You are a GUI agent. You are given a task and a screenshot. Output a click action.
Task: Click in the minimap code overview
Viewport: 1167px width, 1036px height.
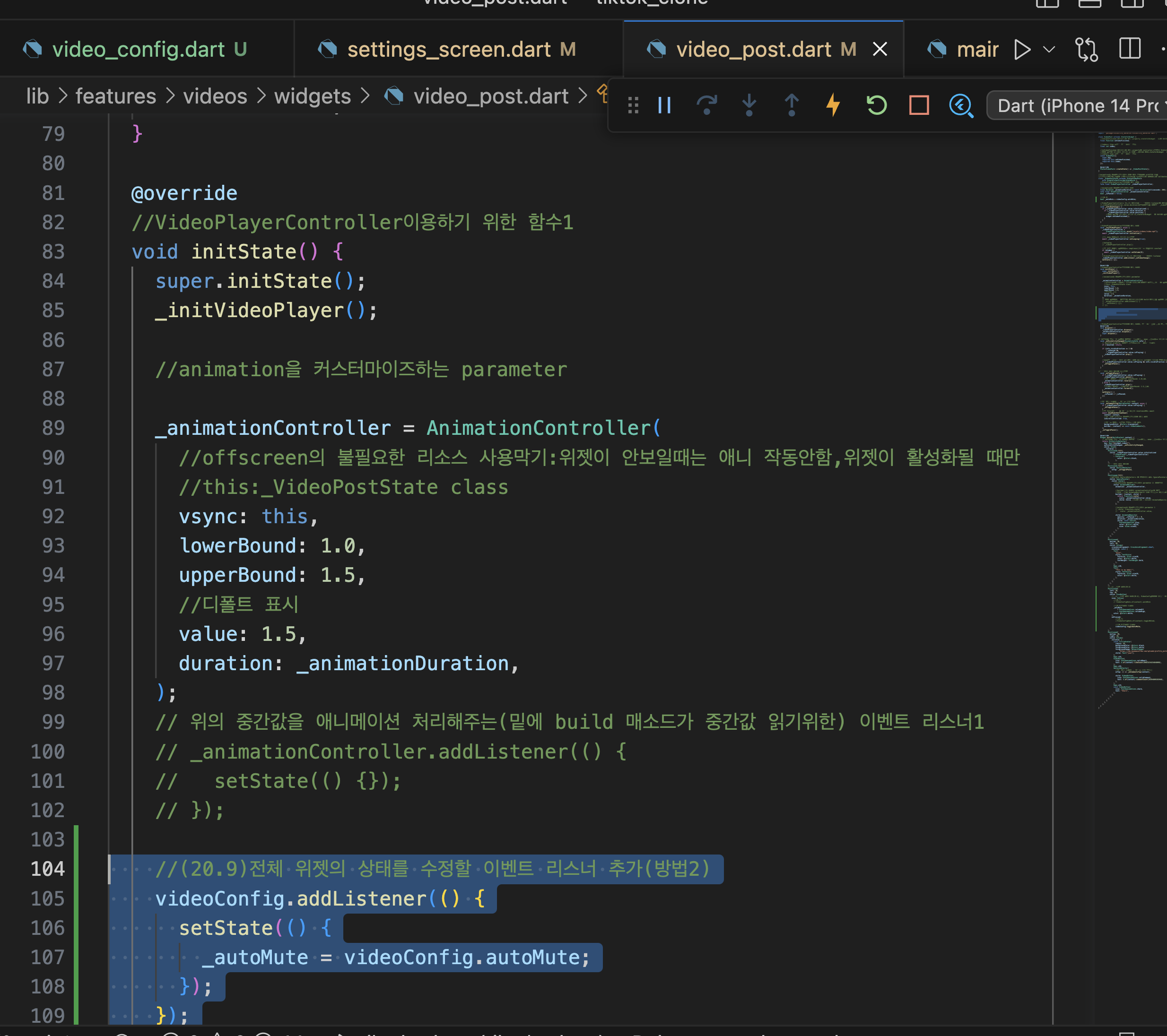tap(1131, 399)
